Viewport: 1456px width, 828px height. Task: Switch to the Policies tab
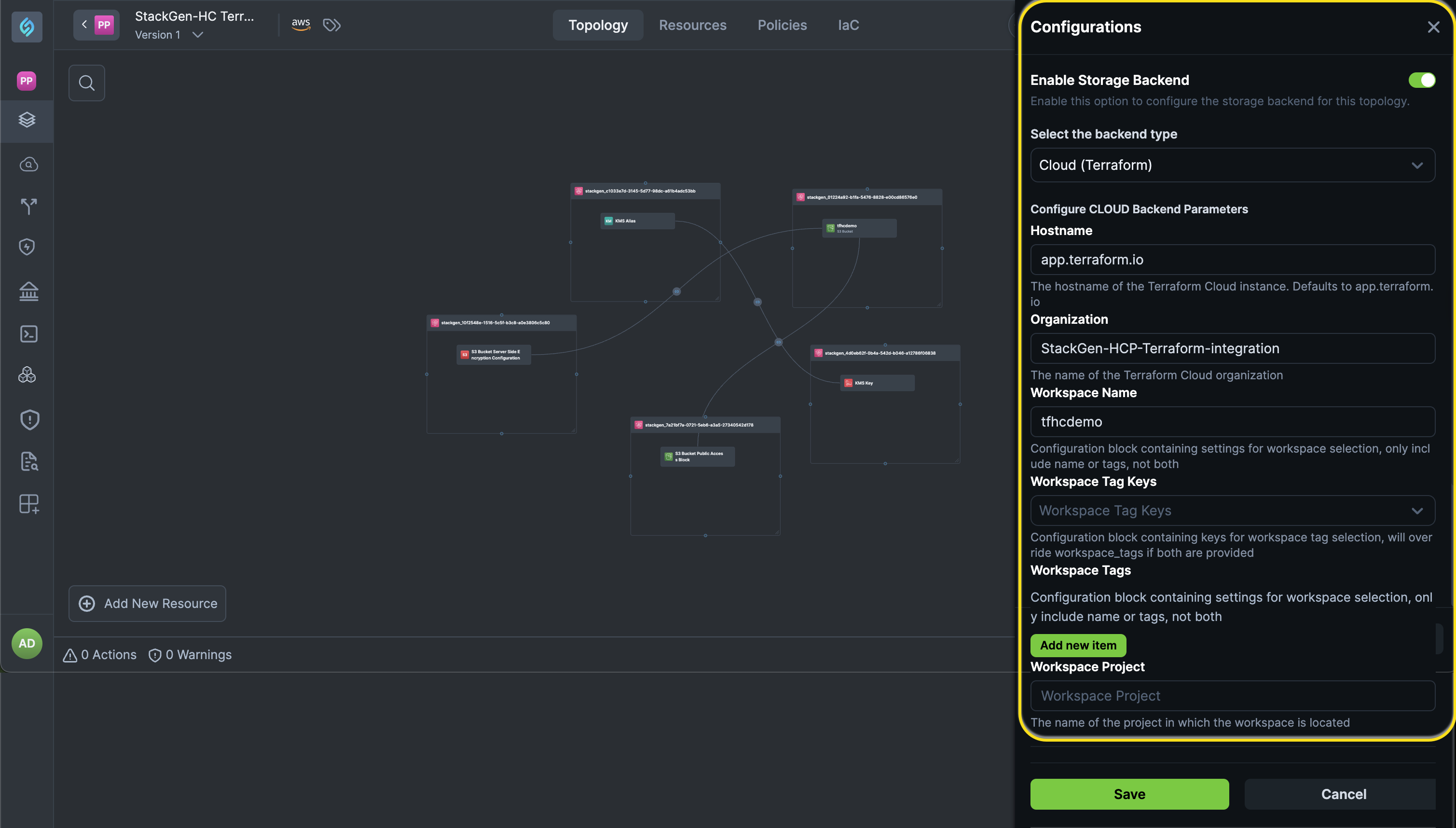click(x=782, y=25)
